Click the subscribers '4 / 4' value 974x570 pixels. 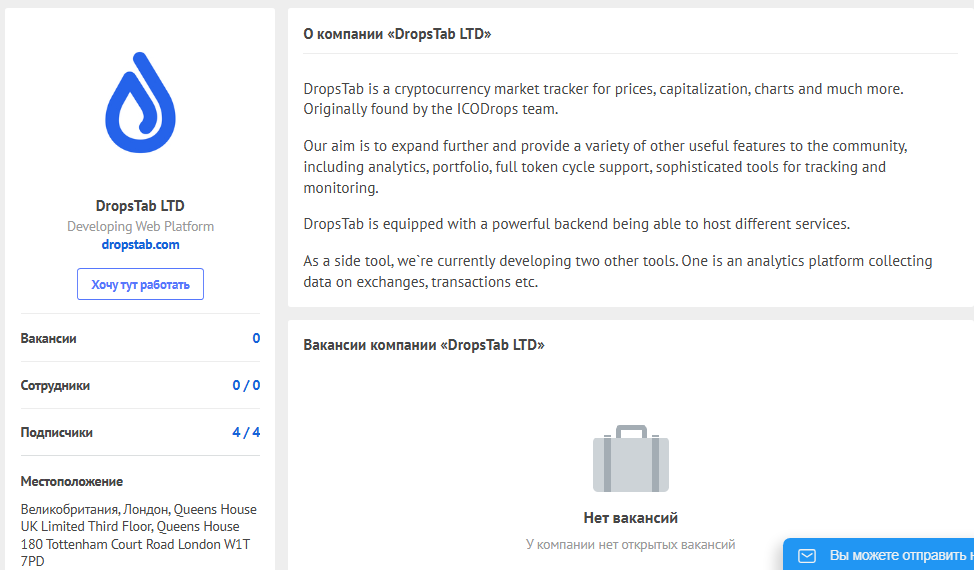246,432
